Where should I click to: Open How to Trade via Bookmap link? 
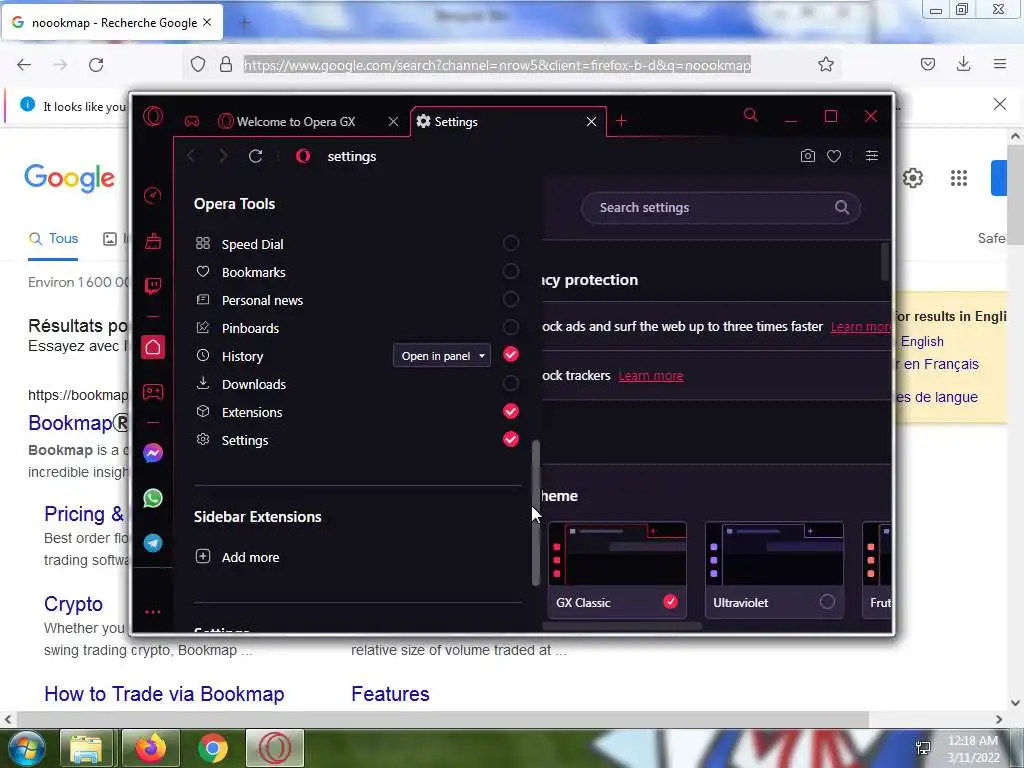[164, 694]
